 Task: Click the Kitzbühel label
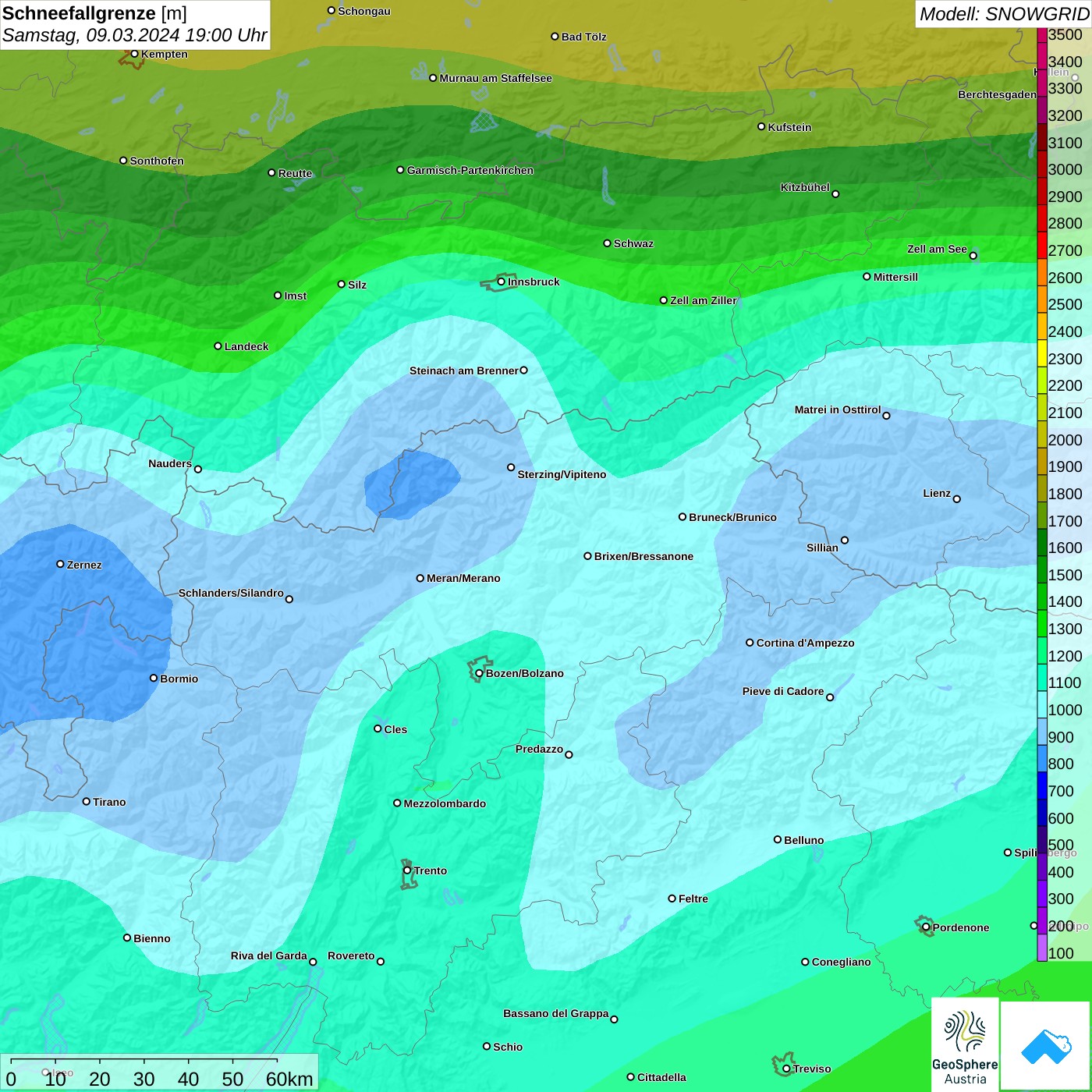(805, 187)
